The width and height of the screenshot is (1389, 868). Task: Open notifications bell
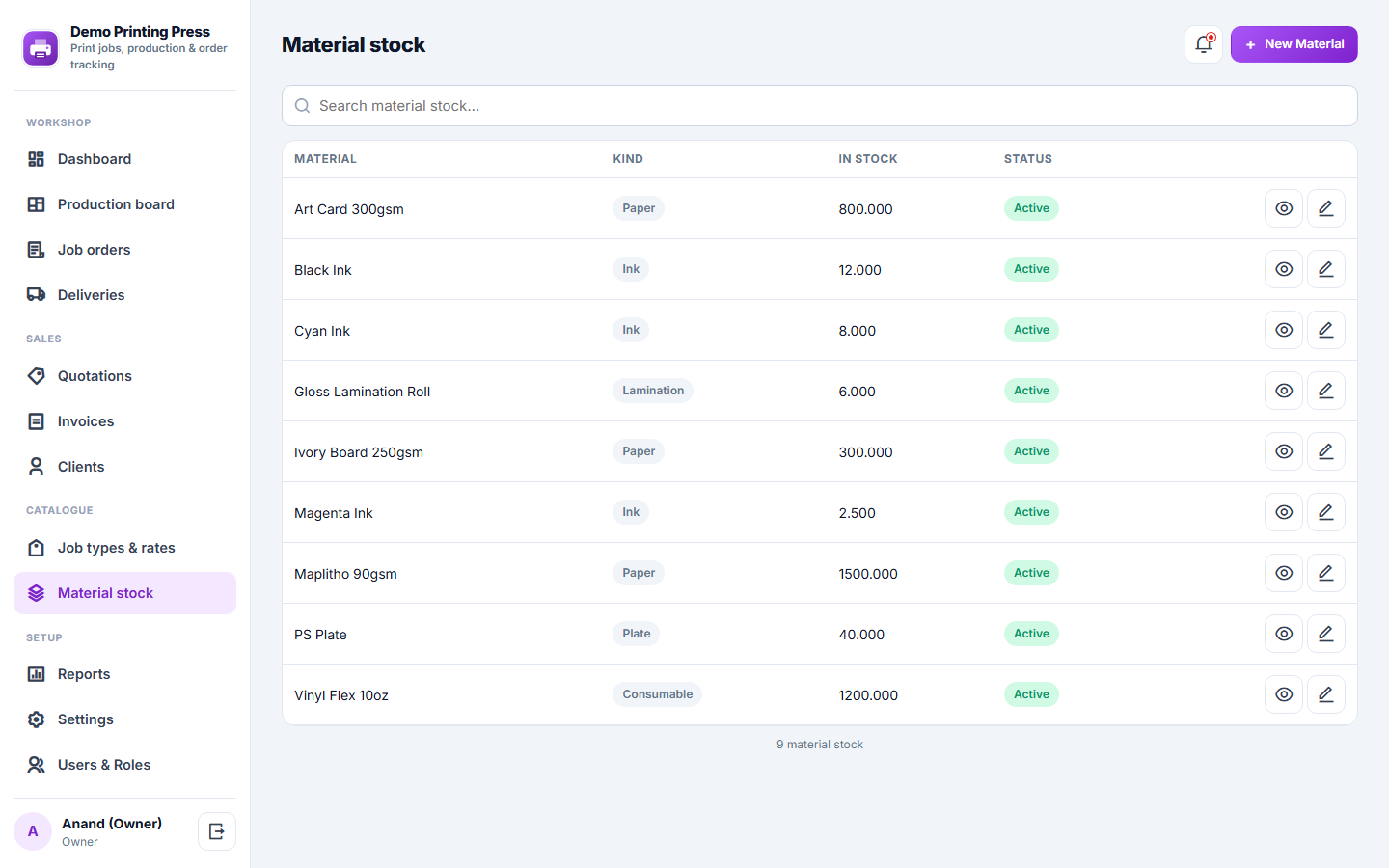point(1204,44)
